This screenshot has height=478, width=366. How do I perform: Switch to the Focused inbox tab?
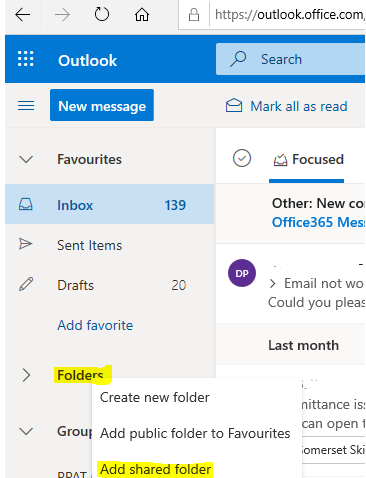309,159
